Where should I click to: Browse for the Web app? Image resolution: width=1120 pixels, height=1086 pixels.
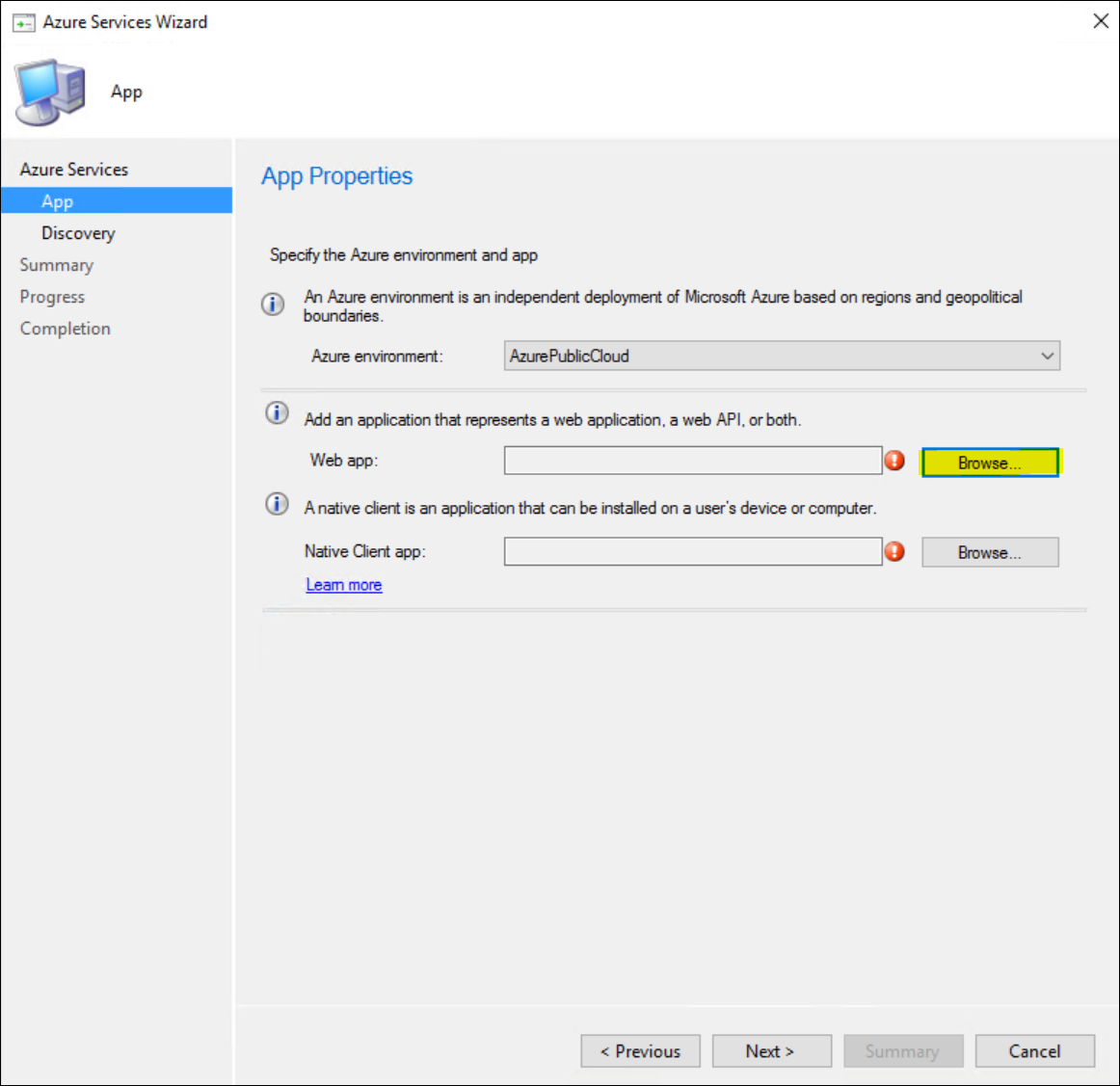990,463
